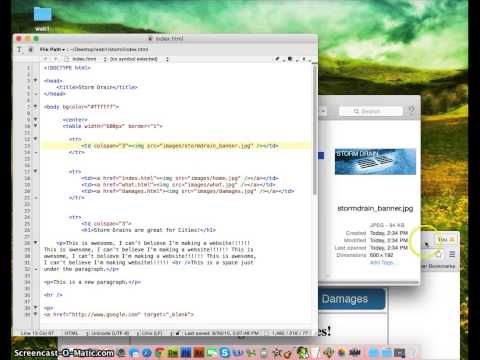Click the index.html home.jpg link code line
This screenshot has width=480, height=360.
pos(180,178)
